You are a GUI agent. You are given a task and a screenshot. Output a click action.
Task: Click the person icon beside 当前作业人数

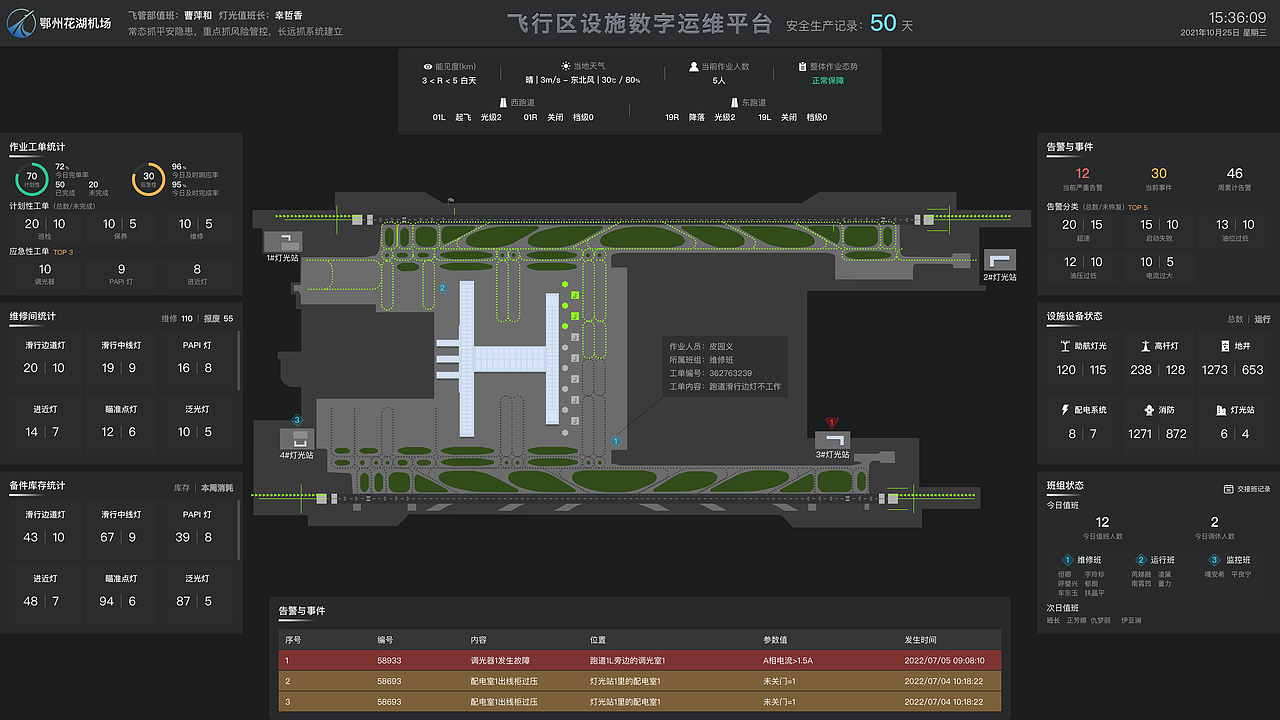(693, 66)
